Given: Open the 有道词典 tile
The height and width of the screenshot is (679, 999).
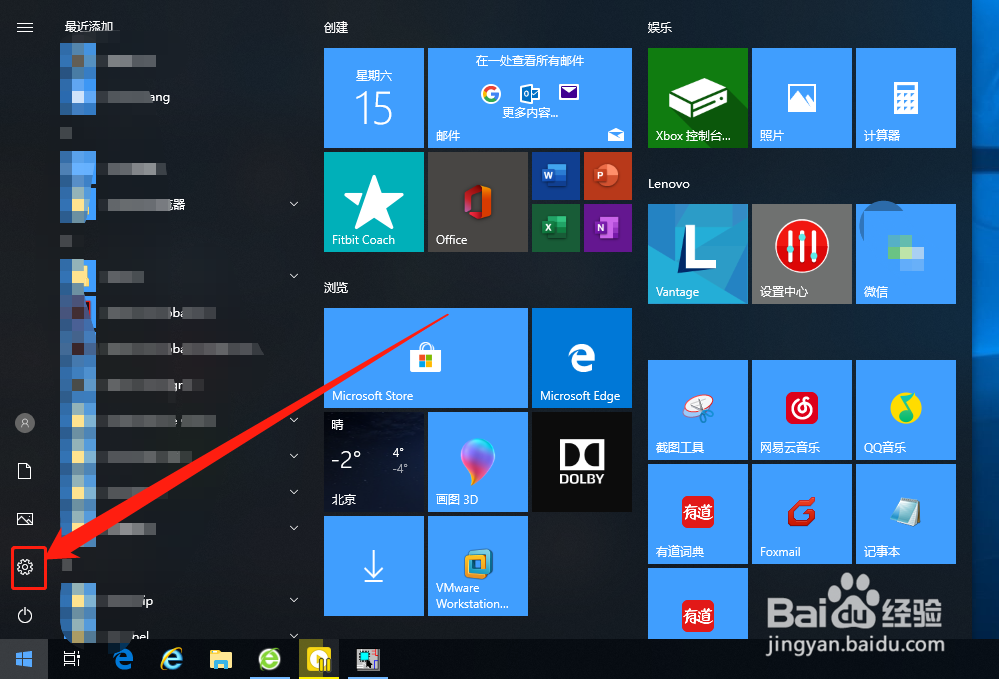Looking at the screenshot, I should point(698,513).
